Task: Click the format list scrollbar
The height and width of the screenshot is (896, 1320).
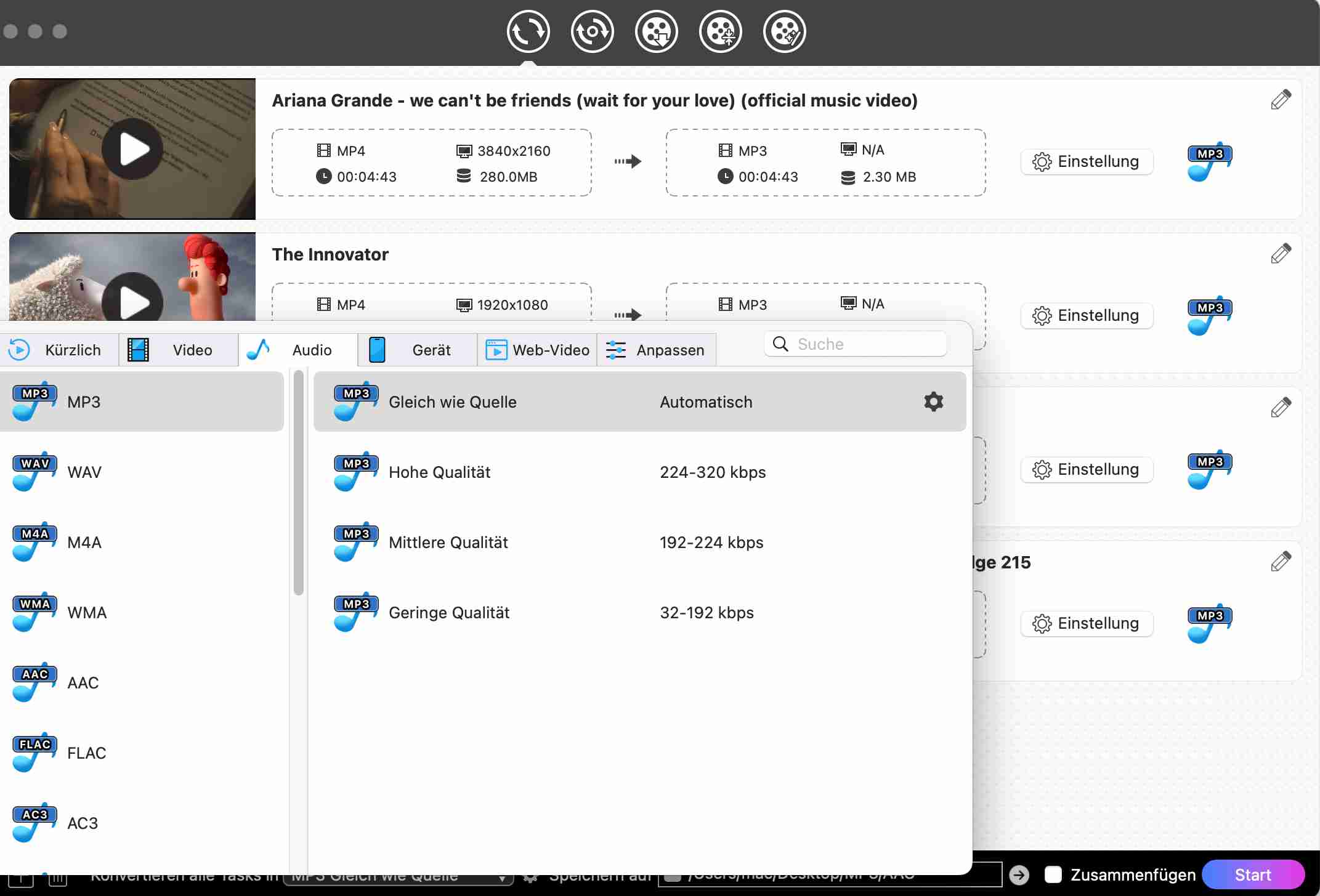Action: 299,483
